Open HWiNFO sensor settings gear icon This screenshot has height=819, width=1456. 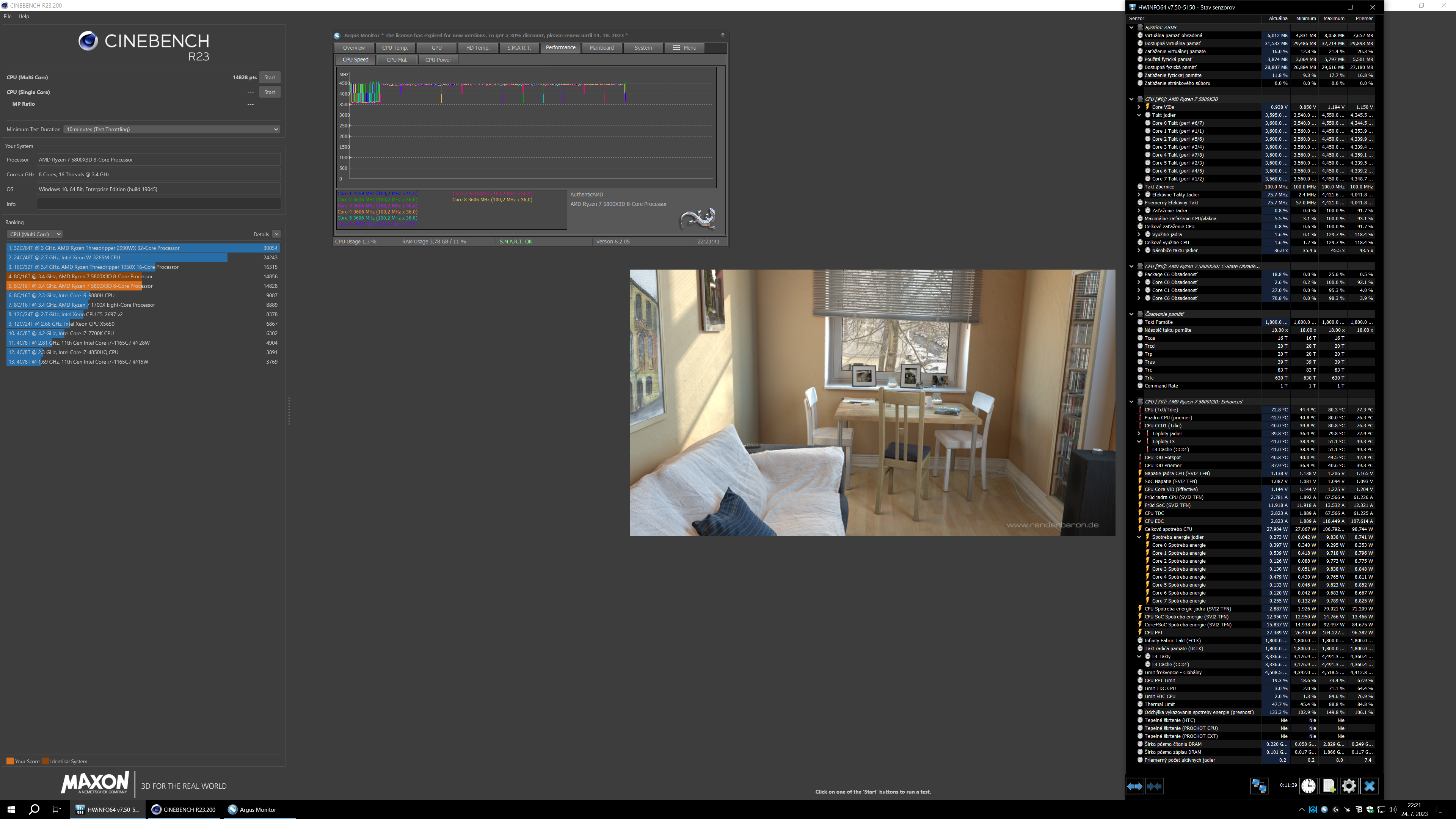(1349, 786)
